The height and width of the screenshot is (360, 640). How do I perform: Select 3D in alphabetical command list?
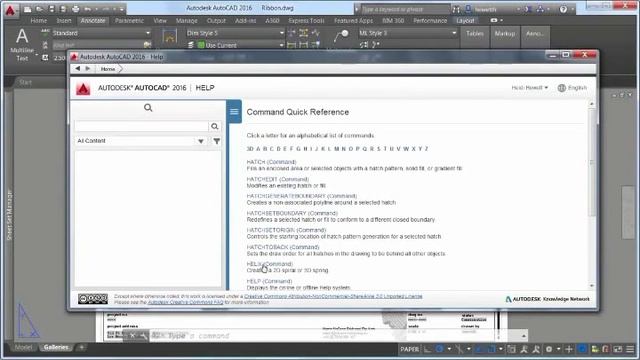[x=250, y=149]
